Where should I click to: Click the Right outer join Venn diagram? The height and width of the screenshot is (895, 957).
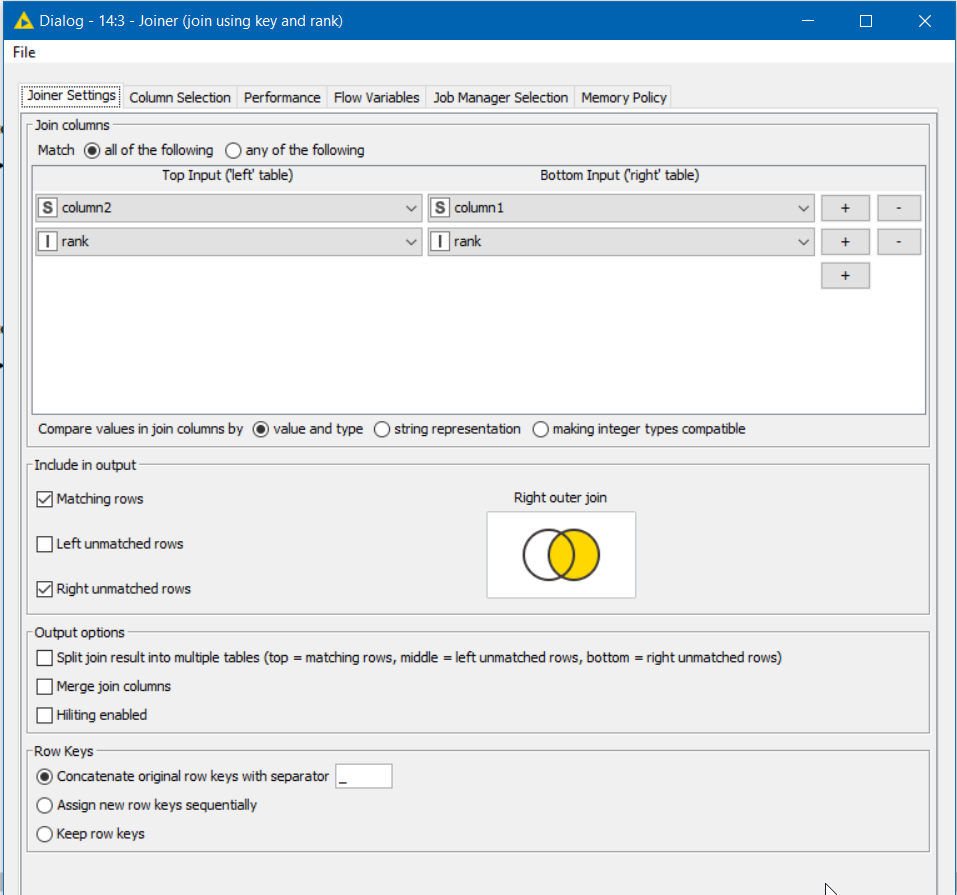pos(560,555)
